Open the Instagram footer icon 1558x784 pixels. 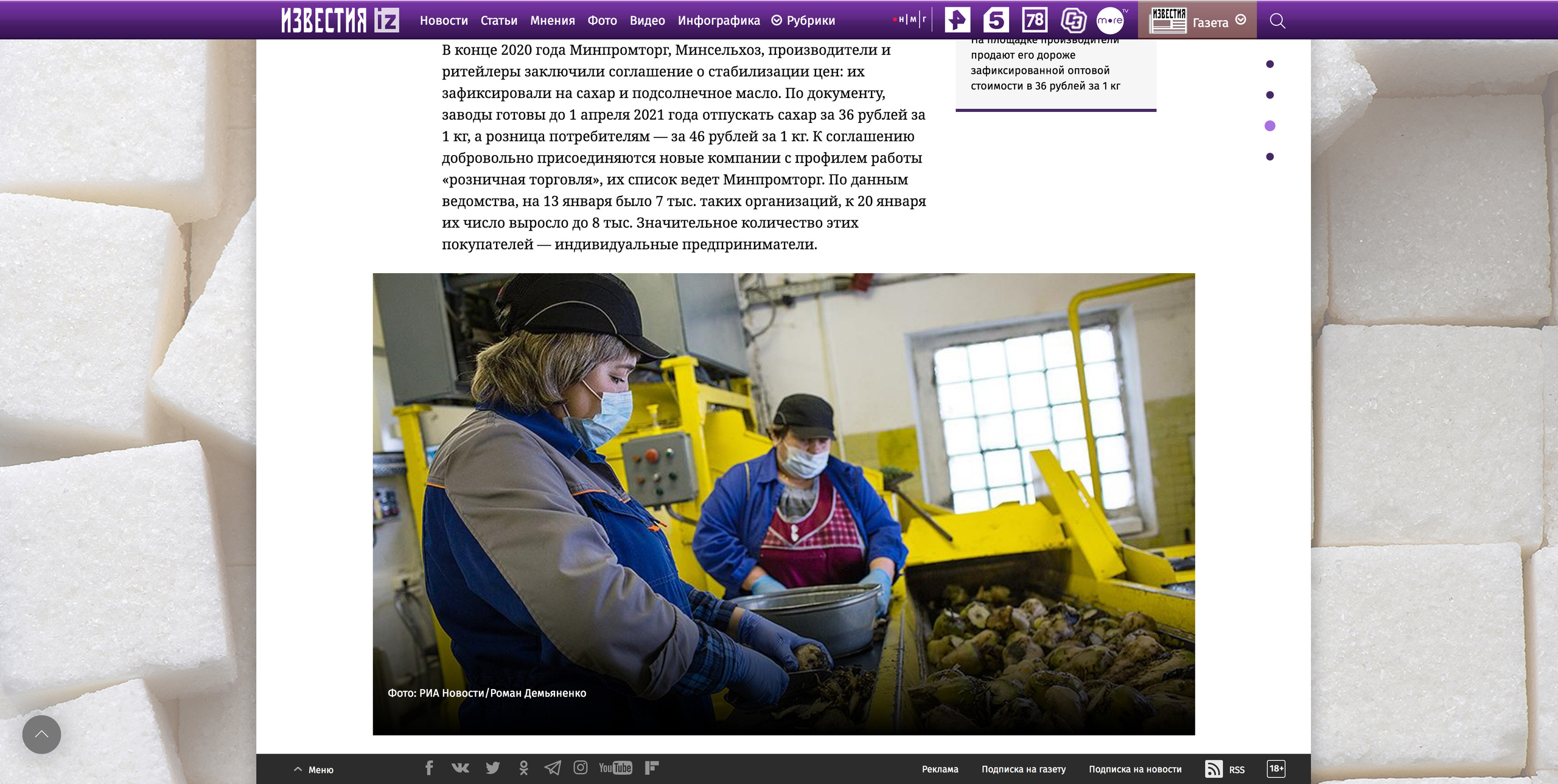(x=581, y=768)
